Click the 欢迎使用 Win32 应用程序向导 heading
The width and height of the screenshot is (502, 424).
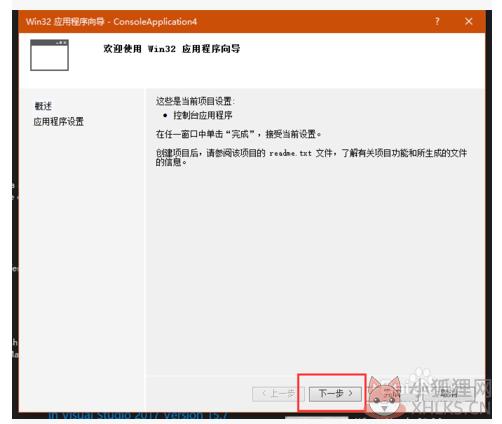click(172, 49)
